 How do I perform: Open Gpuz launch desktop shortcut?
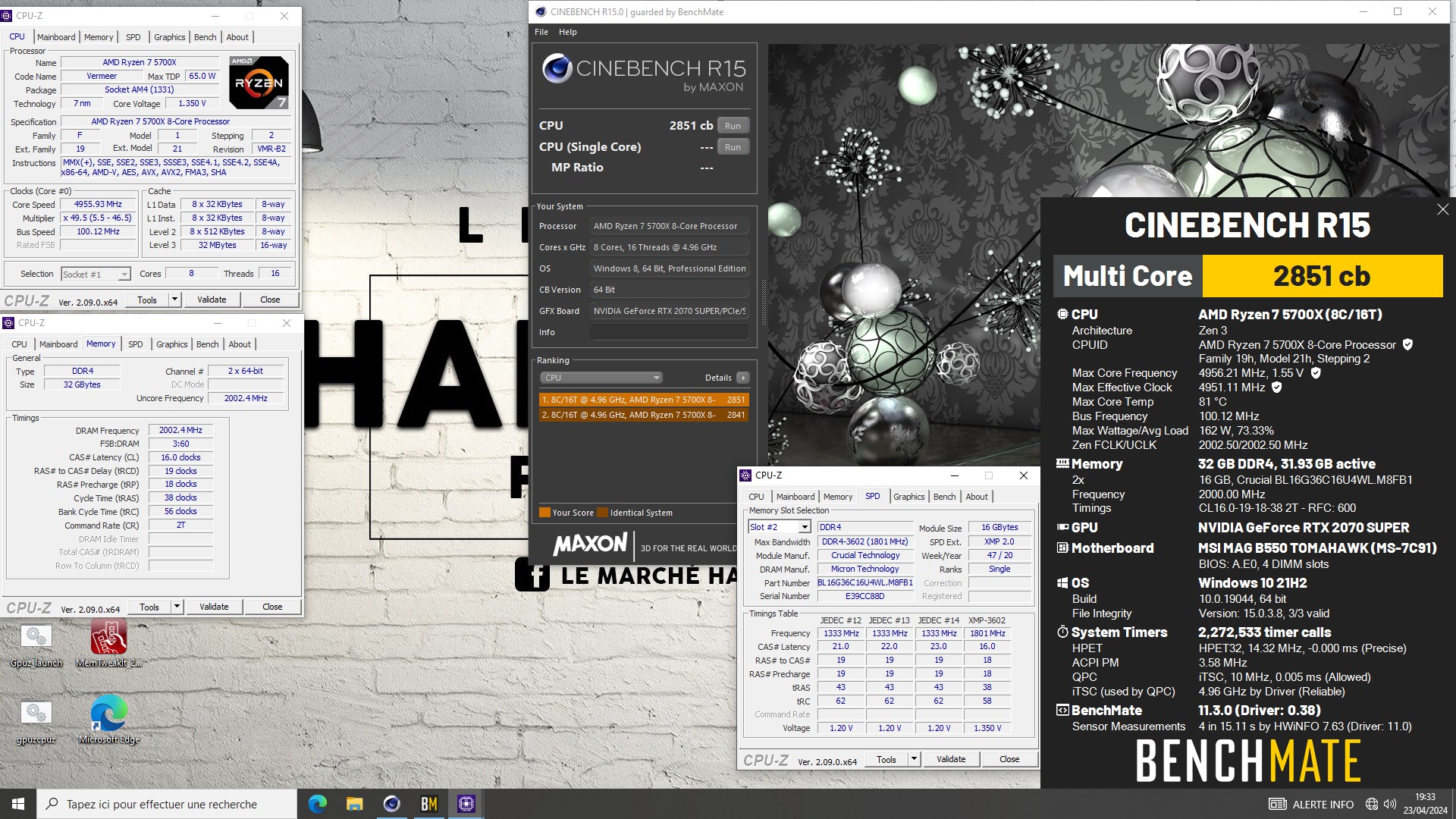36,645
